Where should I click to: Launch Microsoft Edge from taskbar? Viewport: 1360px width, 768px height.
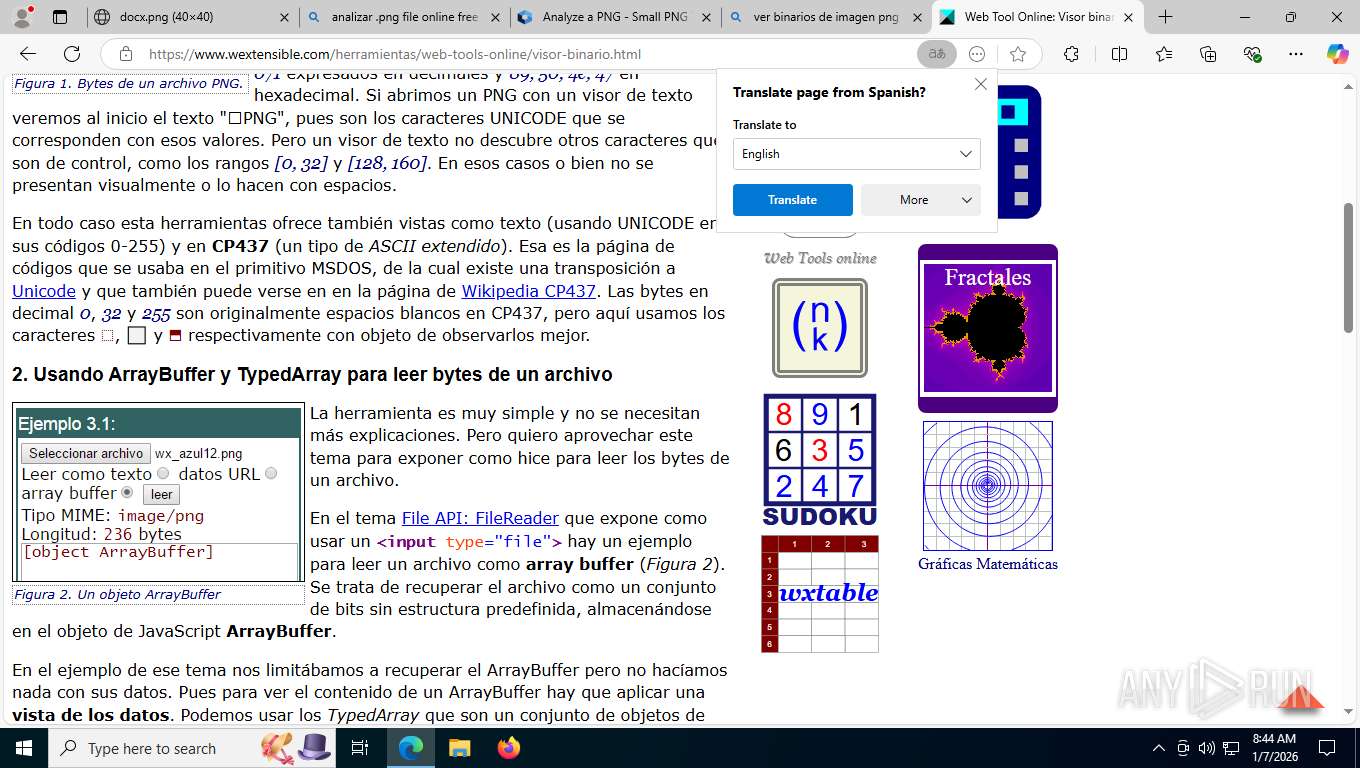(x=410, y=748)
